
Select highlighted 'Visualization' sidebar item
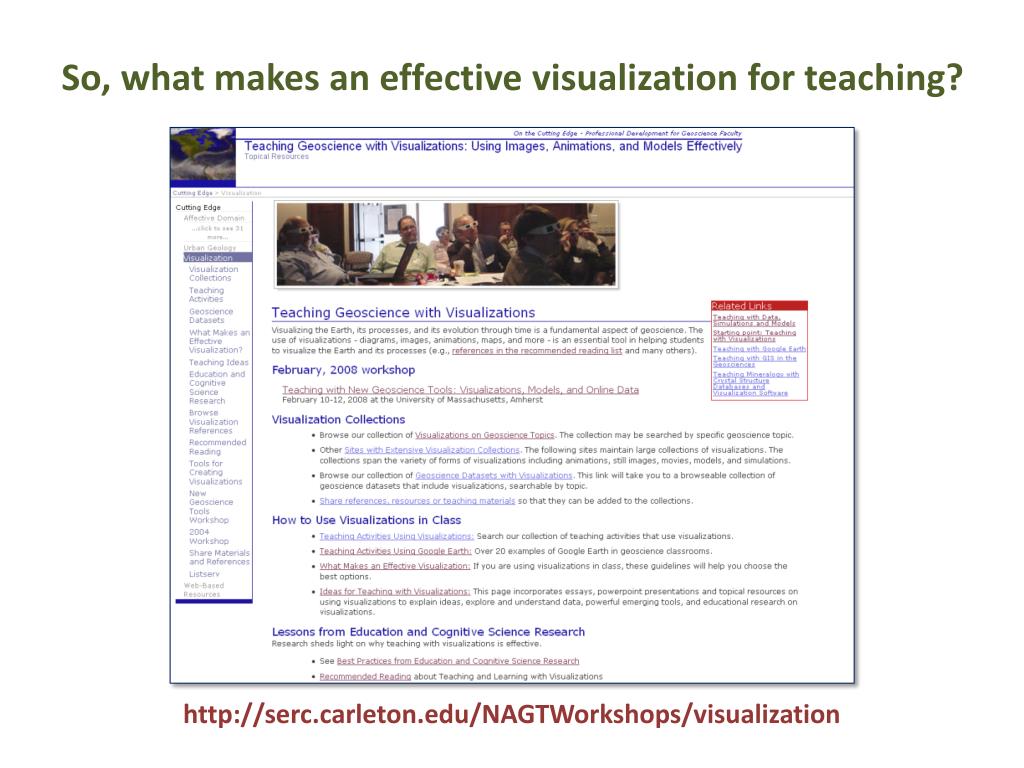tap(217, 258)
